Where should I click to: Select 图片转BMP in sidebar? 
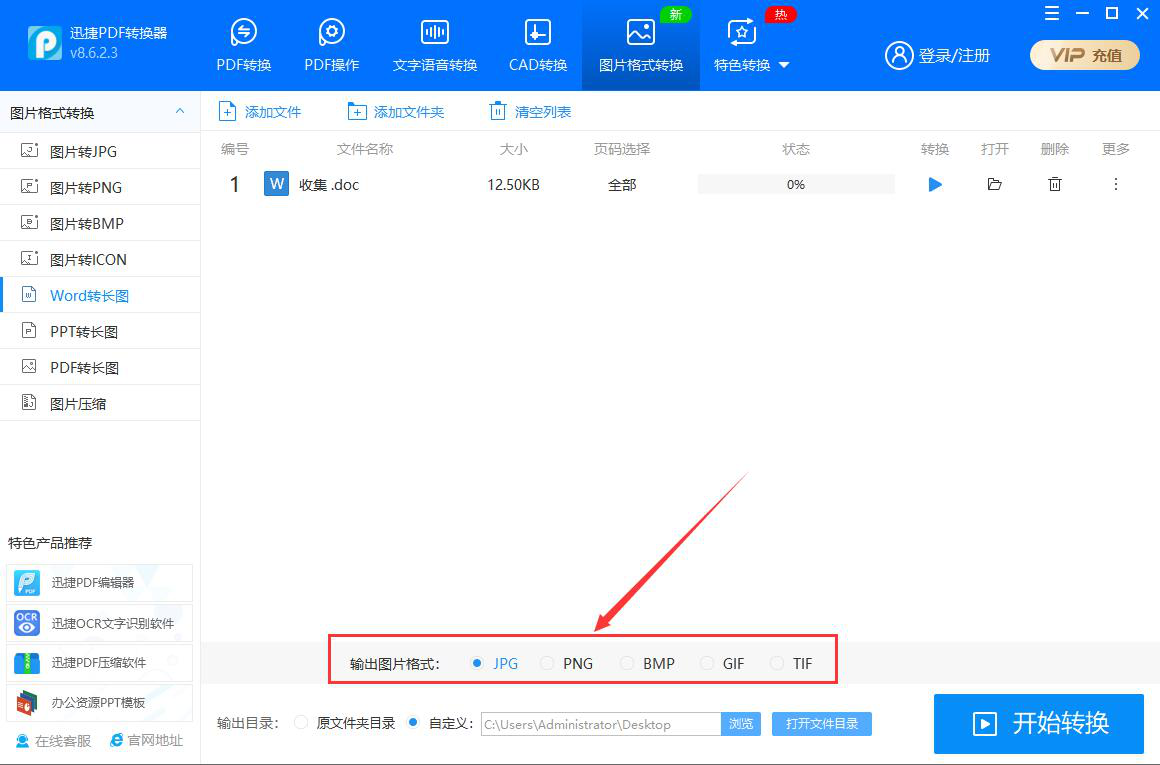(x=100, y=223)
